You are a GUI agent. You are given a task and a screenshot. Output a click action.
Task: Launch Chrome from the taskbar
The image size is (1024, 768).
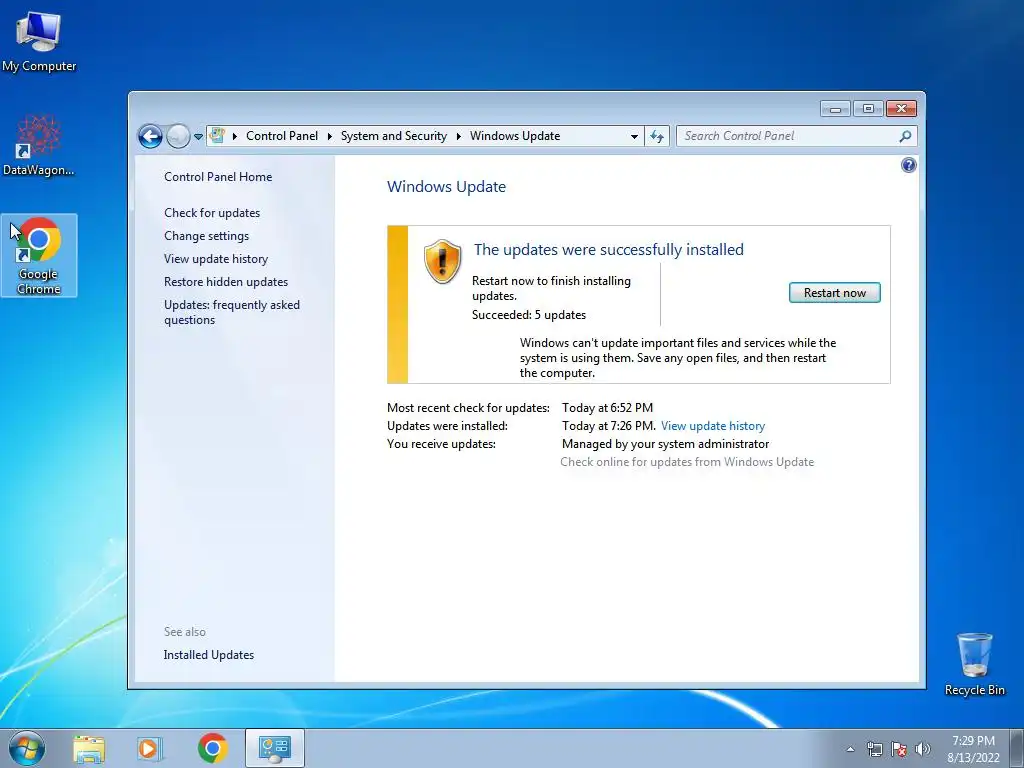pyautogui.click(x=212, y=748)
